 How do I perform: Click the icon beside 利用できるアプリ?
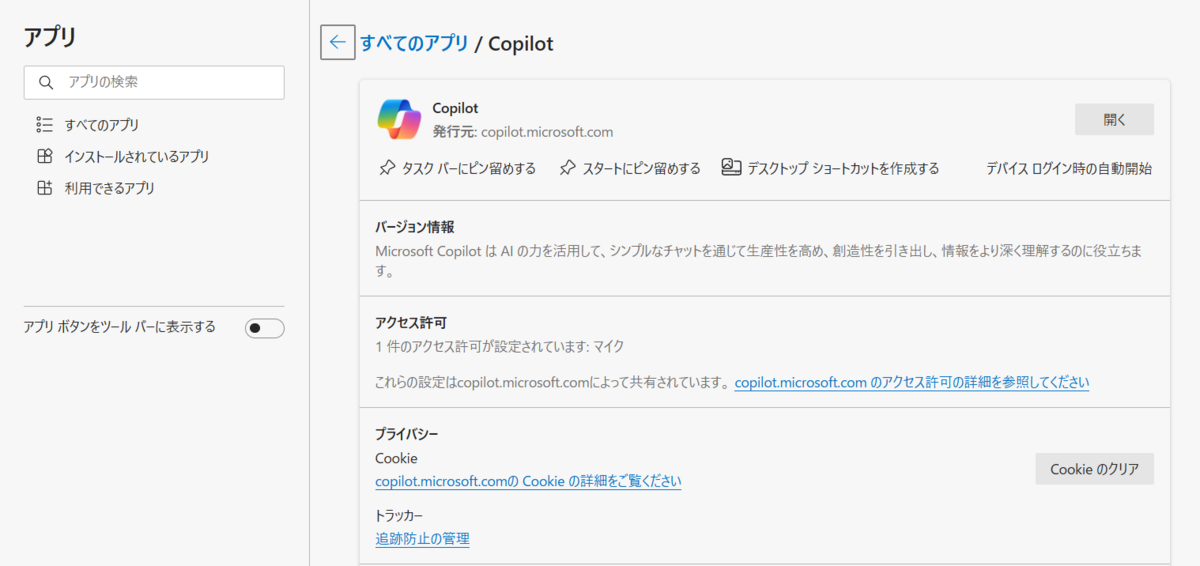pos(44,188)
